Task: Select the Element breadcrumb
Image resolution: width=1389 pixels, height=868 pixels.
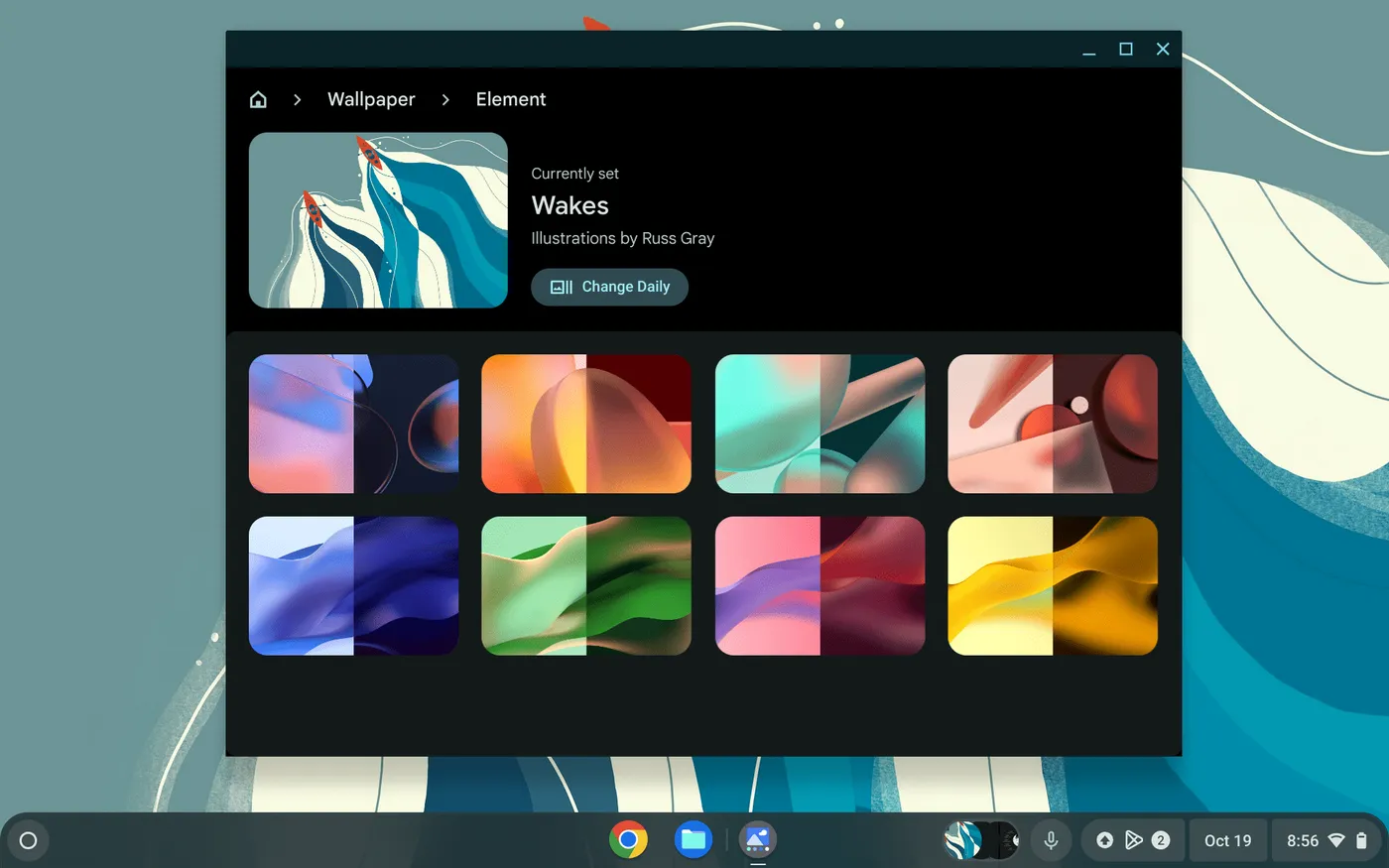Action: (x=511, y=99)
